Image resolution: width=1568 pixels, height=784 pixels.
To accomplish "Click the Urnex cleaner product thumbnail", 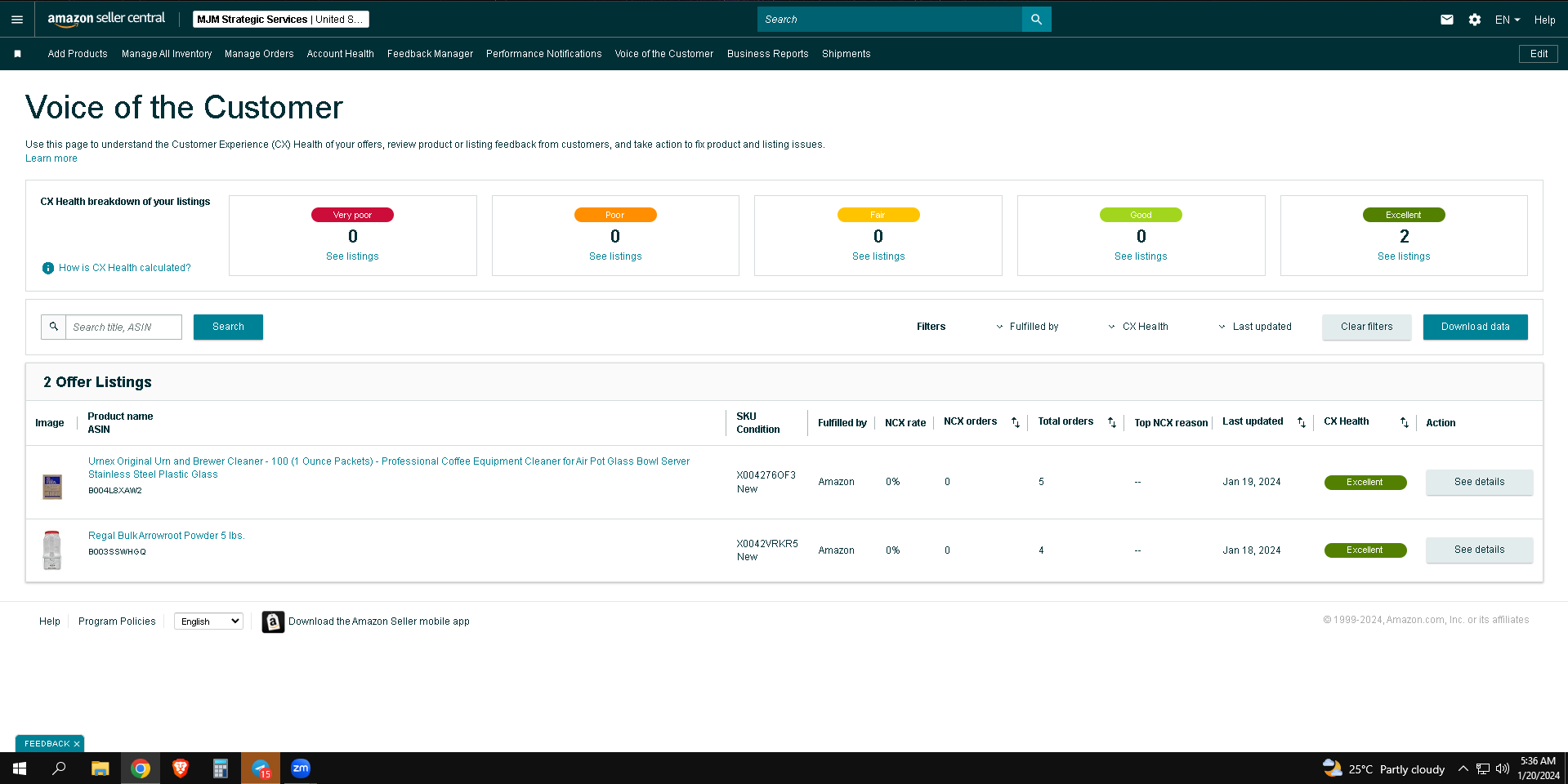I will click(x=52, y=486).
